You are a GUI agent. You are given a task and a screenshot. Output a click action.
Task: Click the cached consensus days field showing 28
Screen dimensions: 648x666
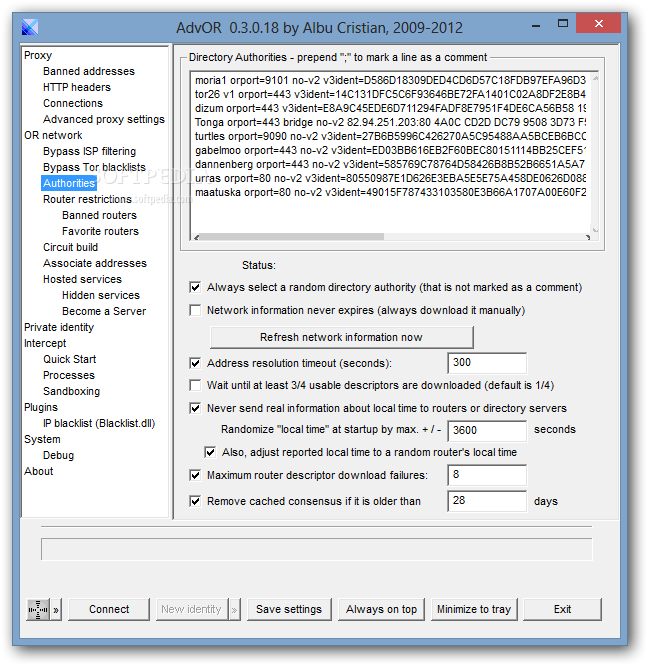tap(487, 501)
